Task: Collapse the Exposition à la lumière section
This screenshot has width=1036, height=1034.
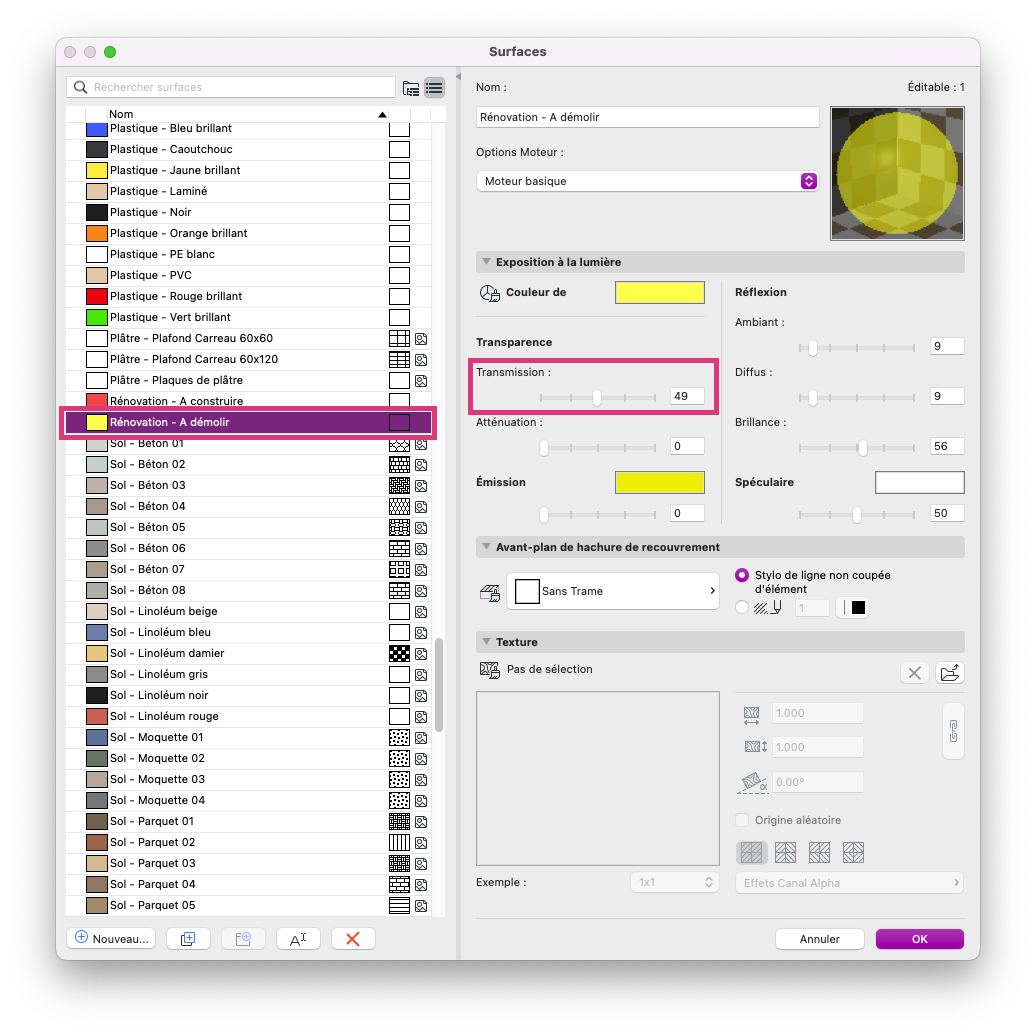Action: pyautogui.click(x=486, y=262)
